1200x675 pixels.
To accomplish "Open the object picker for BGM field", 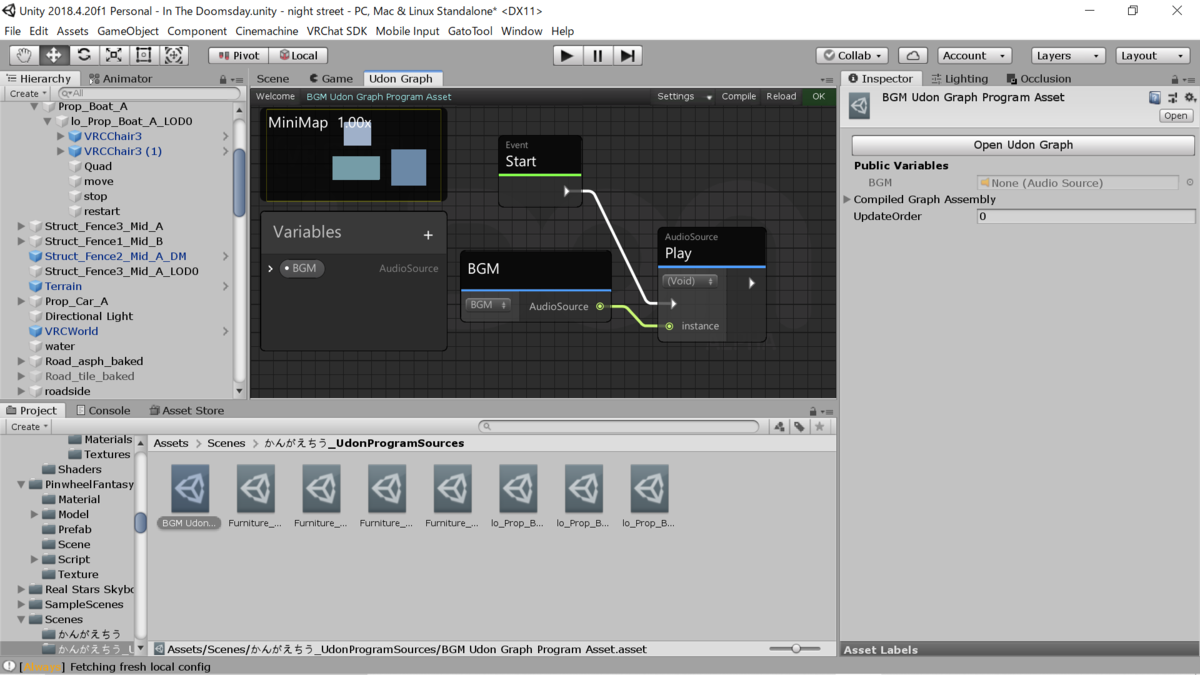I will (x=1189, y=183).
